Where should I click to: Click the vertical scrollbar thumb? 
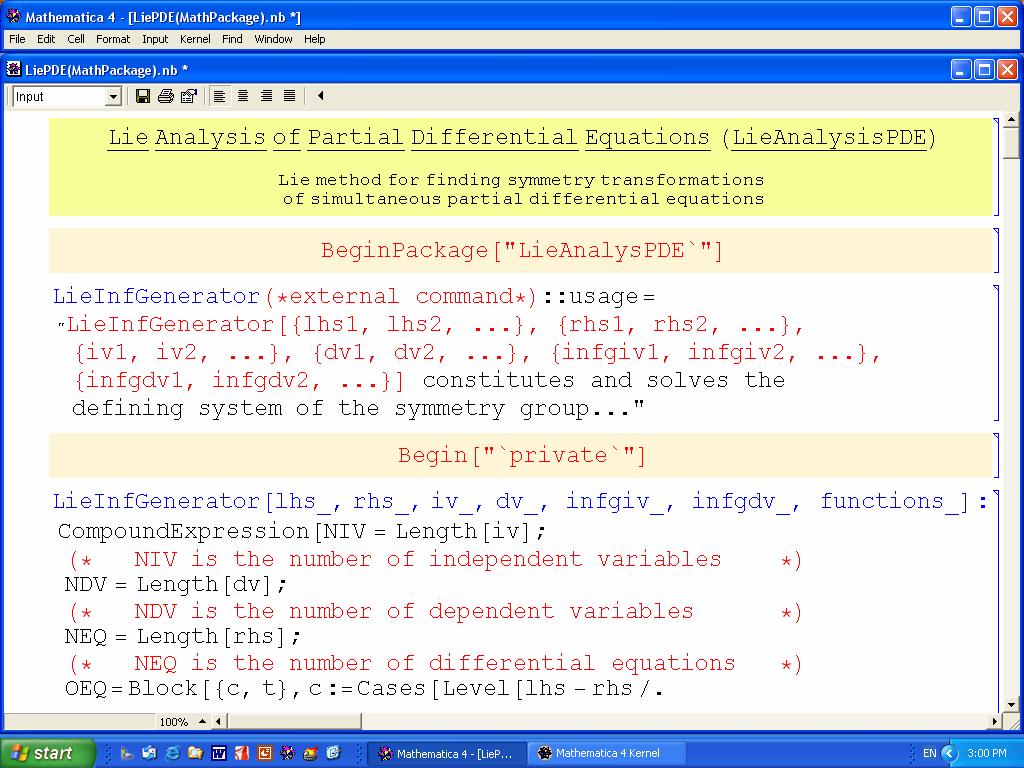point(1012,143)
